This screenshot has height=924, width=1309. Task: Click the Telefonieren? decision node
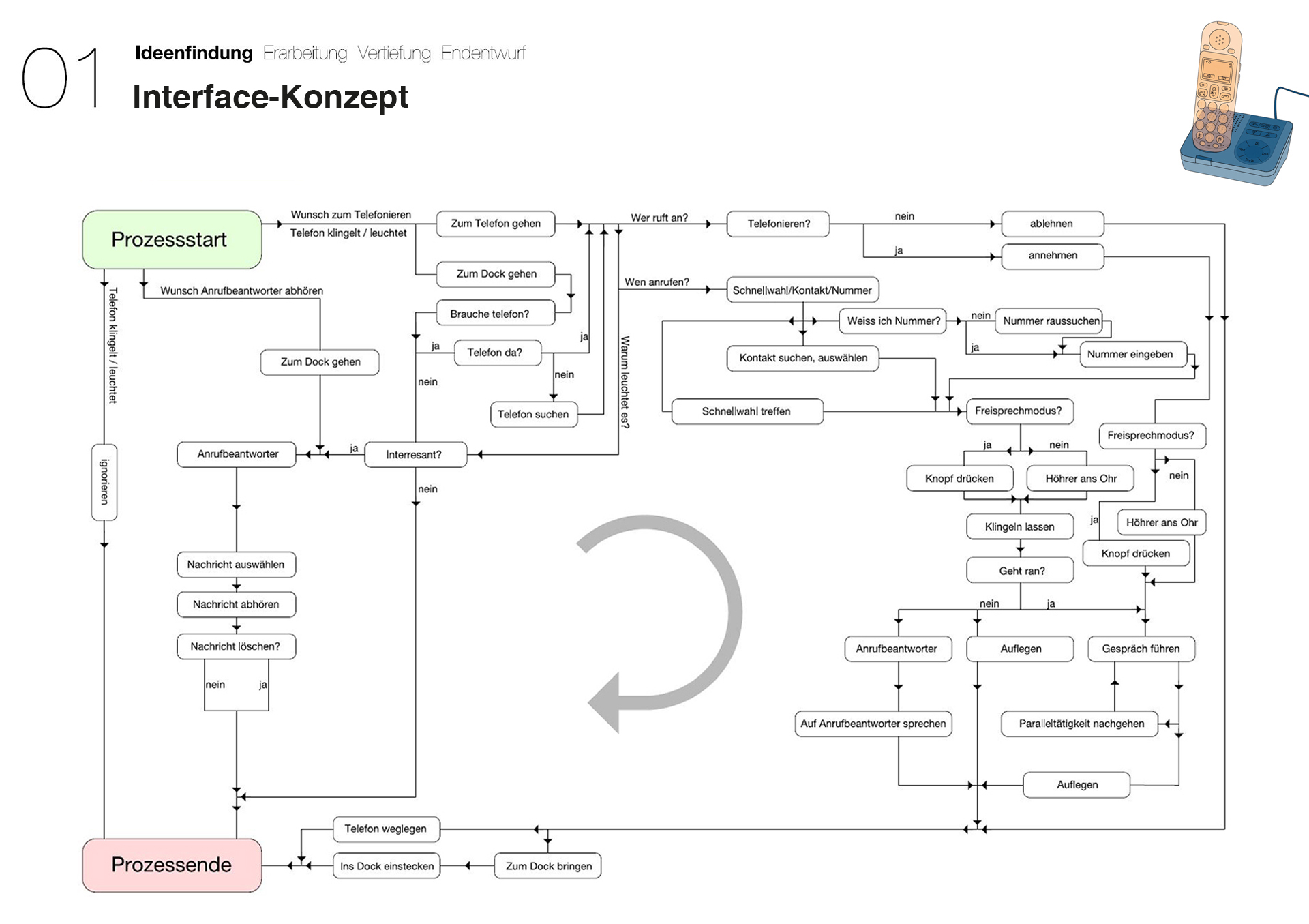point(778,224)
